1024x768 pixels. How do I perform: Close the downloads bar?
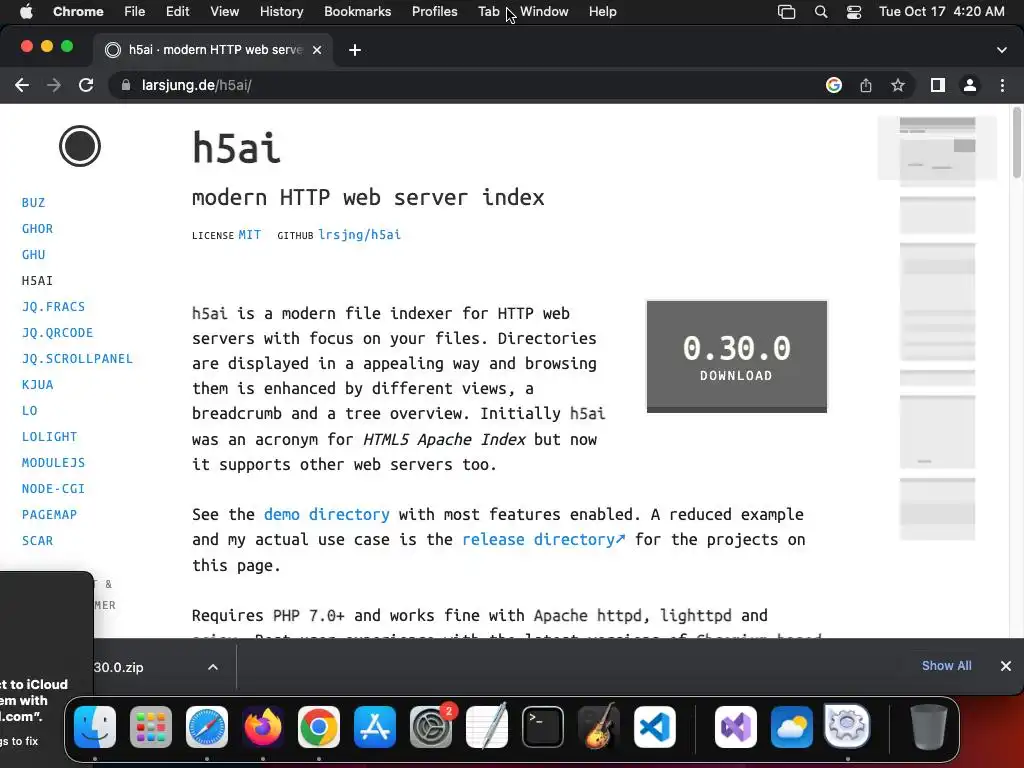click(x=1006, y=665)
